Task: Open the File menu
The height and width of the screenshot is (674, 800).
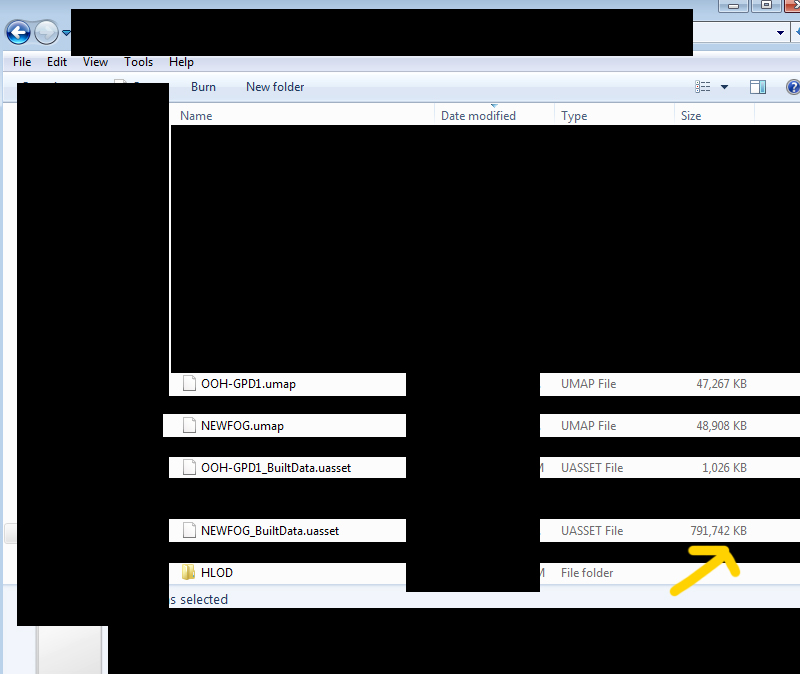Action: (x=22, y=62)
